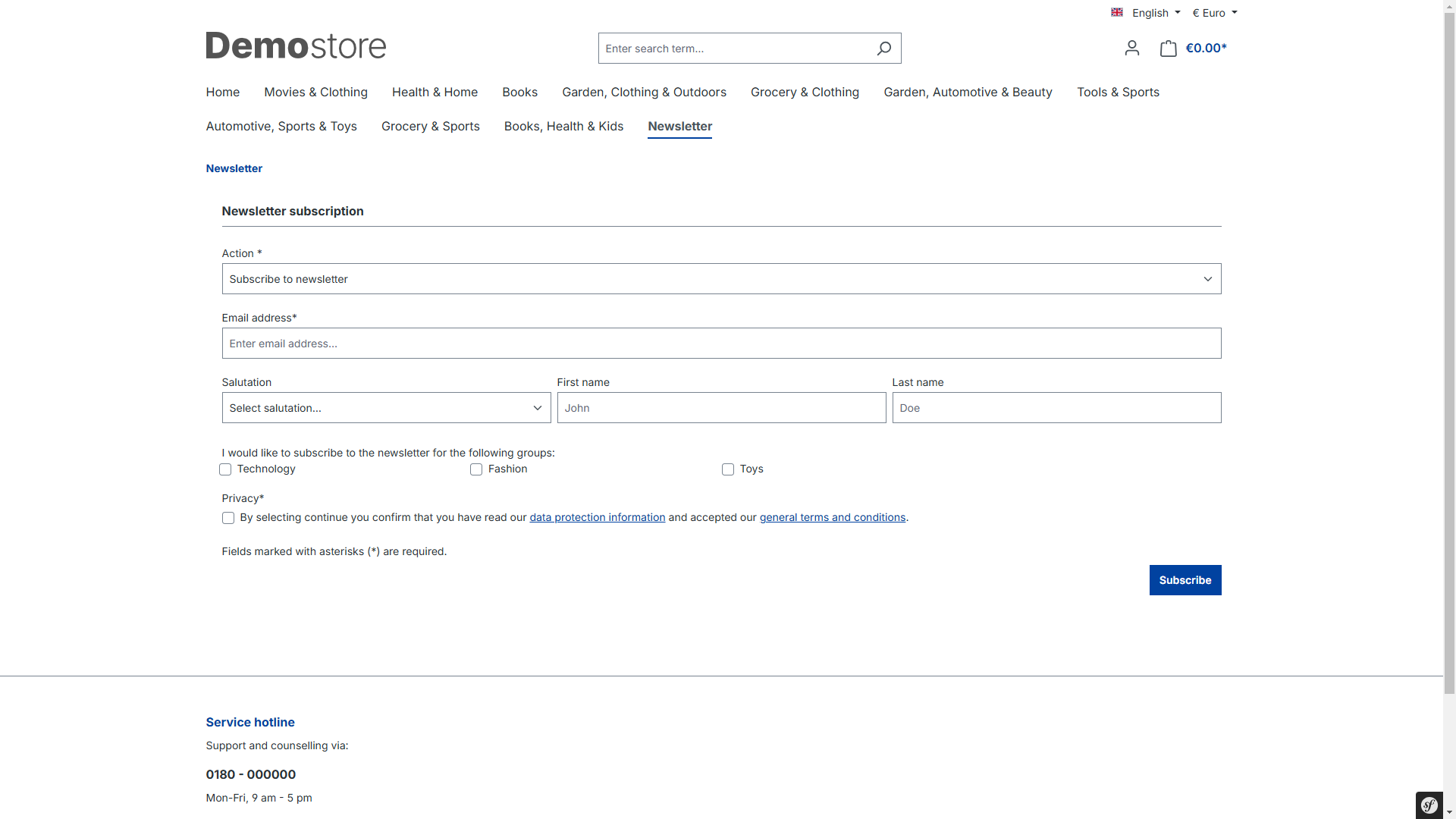This screenshot has height=819, width=1456.
Task: Open the shopping cart bag icon
Action: 1168,49
